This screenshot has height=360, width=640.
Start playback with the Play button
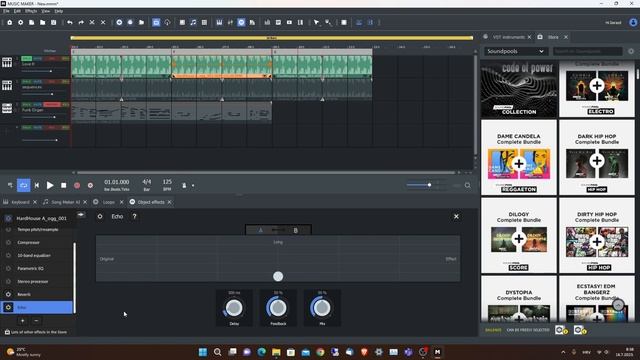pos(50,185)
